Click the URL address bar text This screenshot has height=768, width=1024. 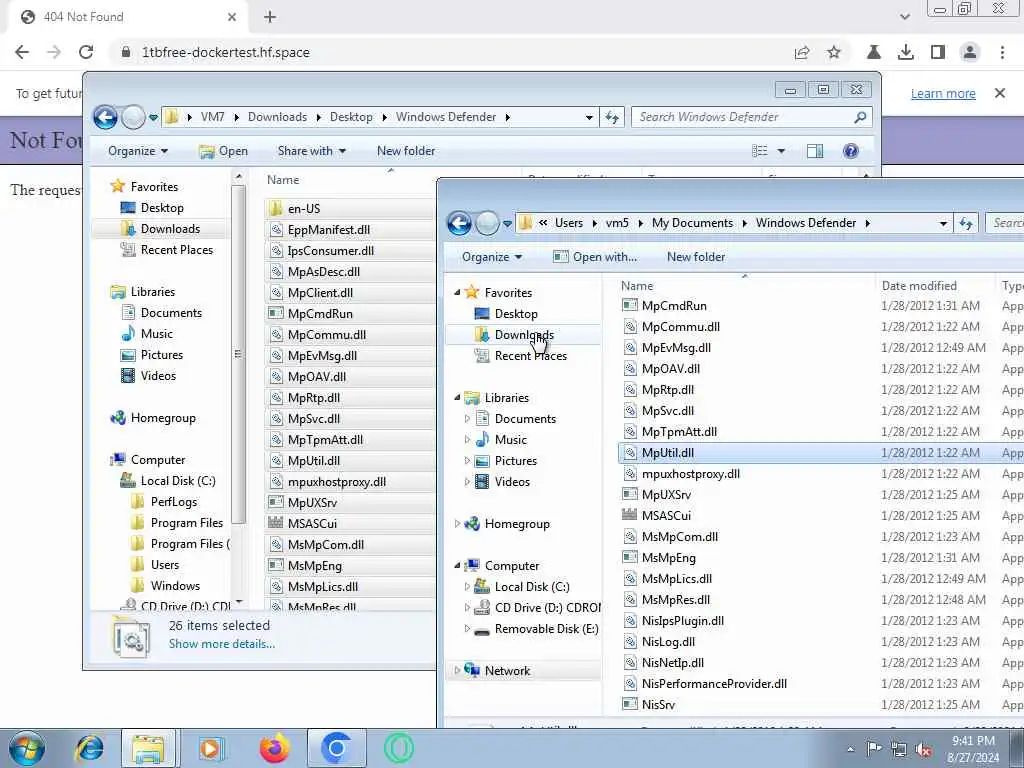pos(226,52)
